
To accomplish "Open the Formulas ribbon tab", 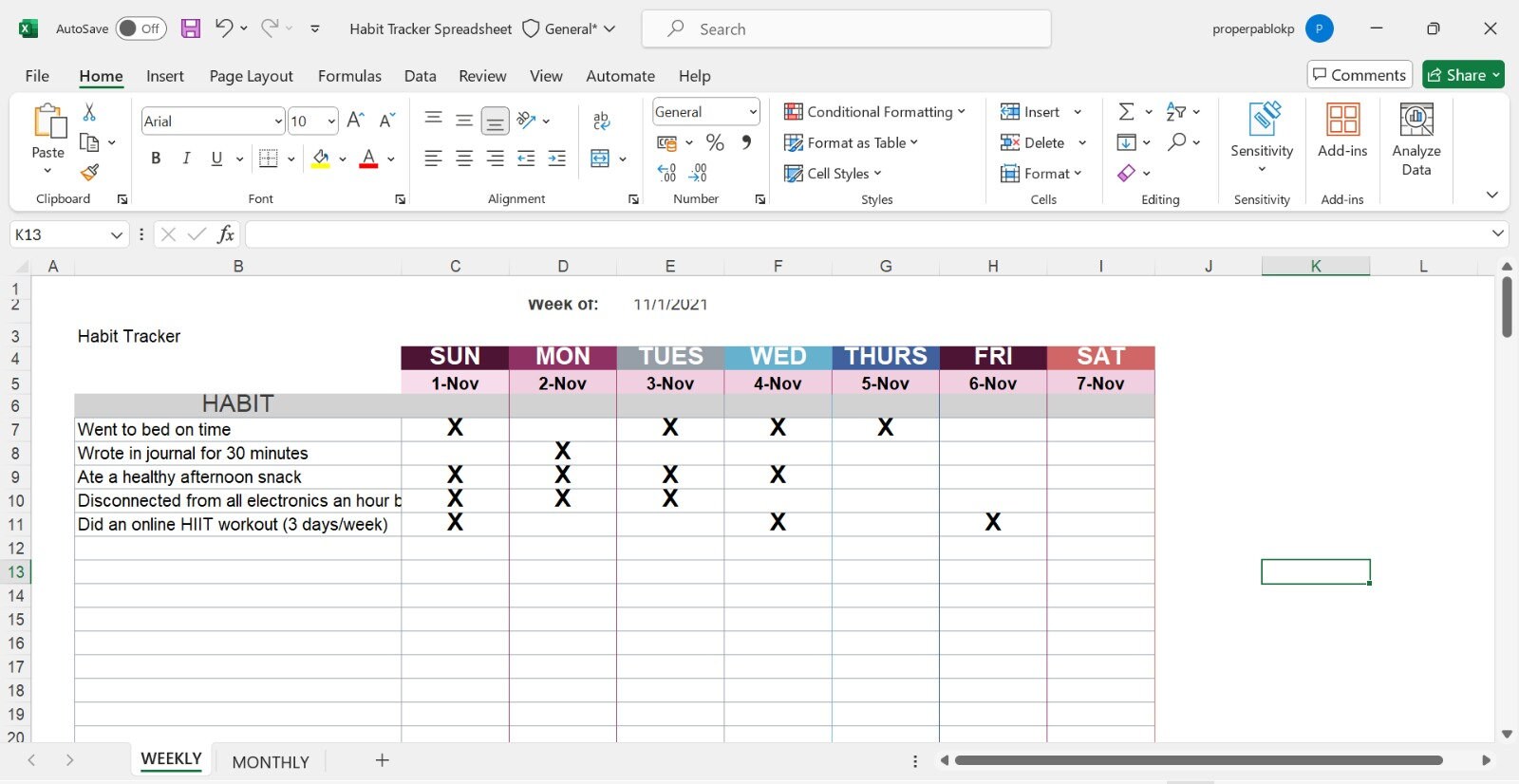I will coord(349,76).
